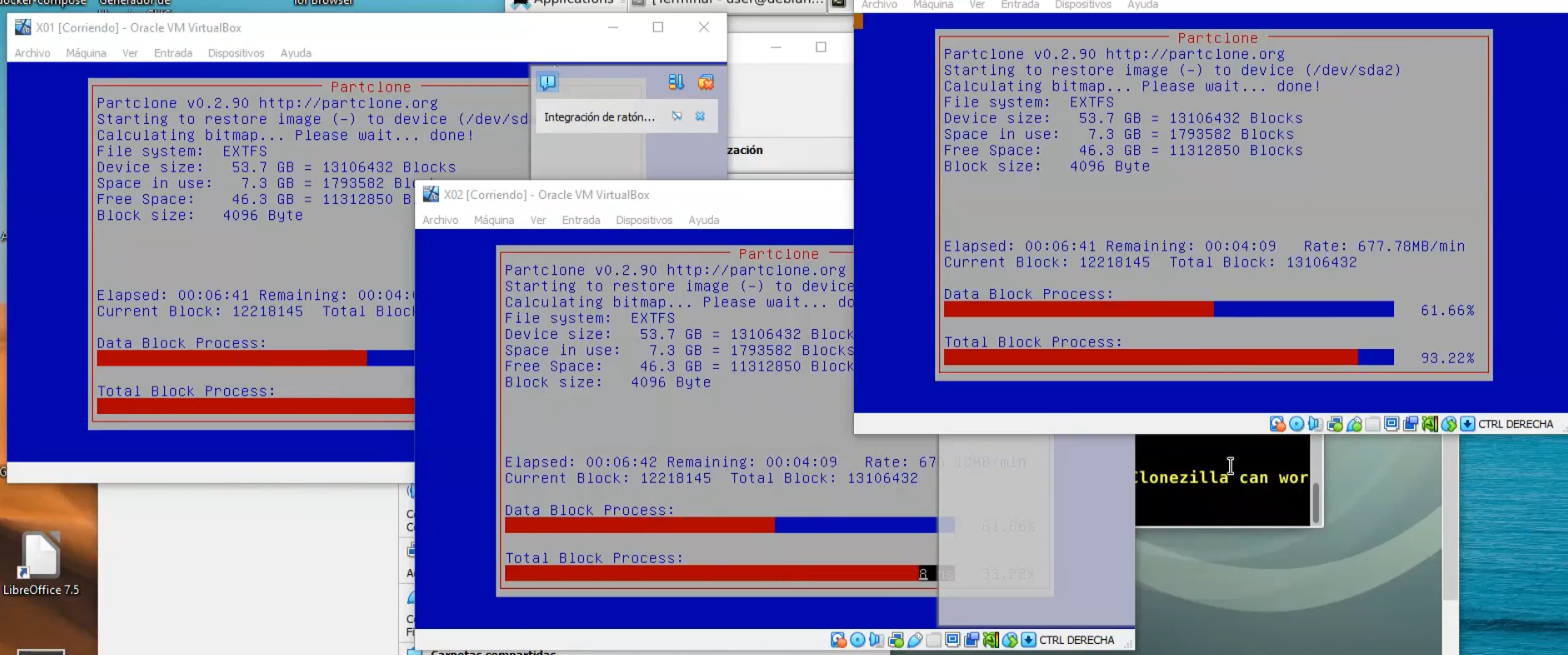Image resolution: width=1568 pixels, height=655 pixels.
Task: Open LibreOffice 7.5 desktop shortcut
Action: [x=41, y=565]
